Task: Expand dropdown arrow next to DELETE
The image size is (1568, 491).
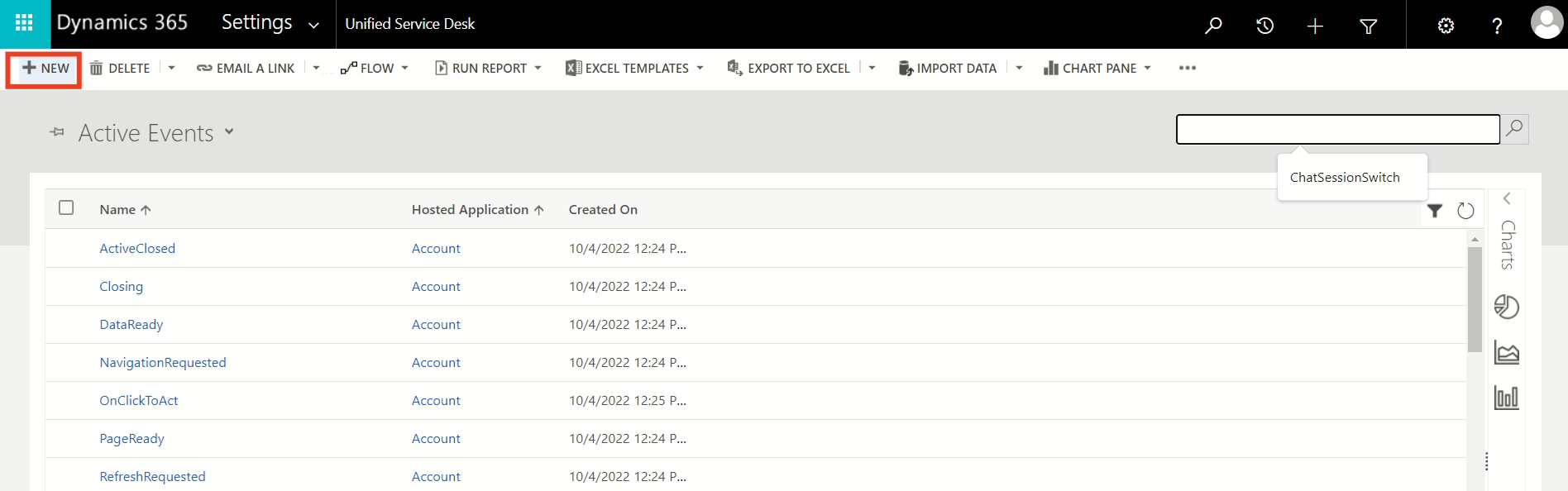Action: (171, 69)
